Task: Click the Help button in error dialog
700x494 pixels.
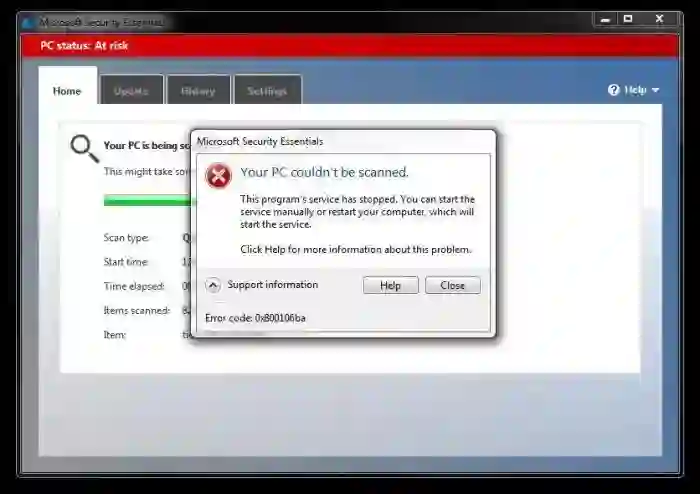Action: pos(391,285)
